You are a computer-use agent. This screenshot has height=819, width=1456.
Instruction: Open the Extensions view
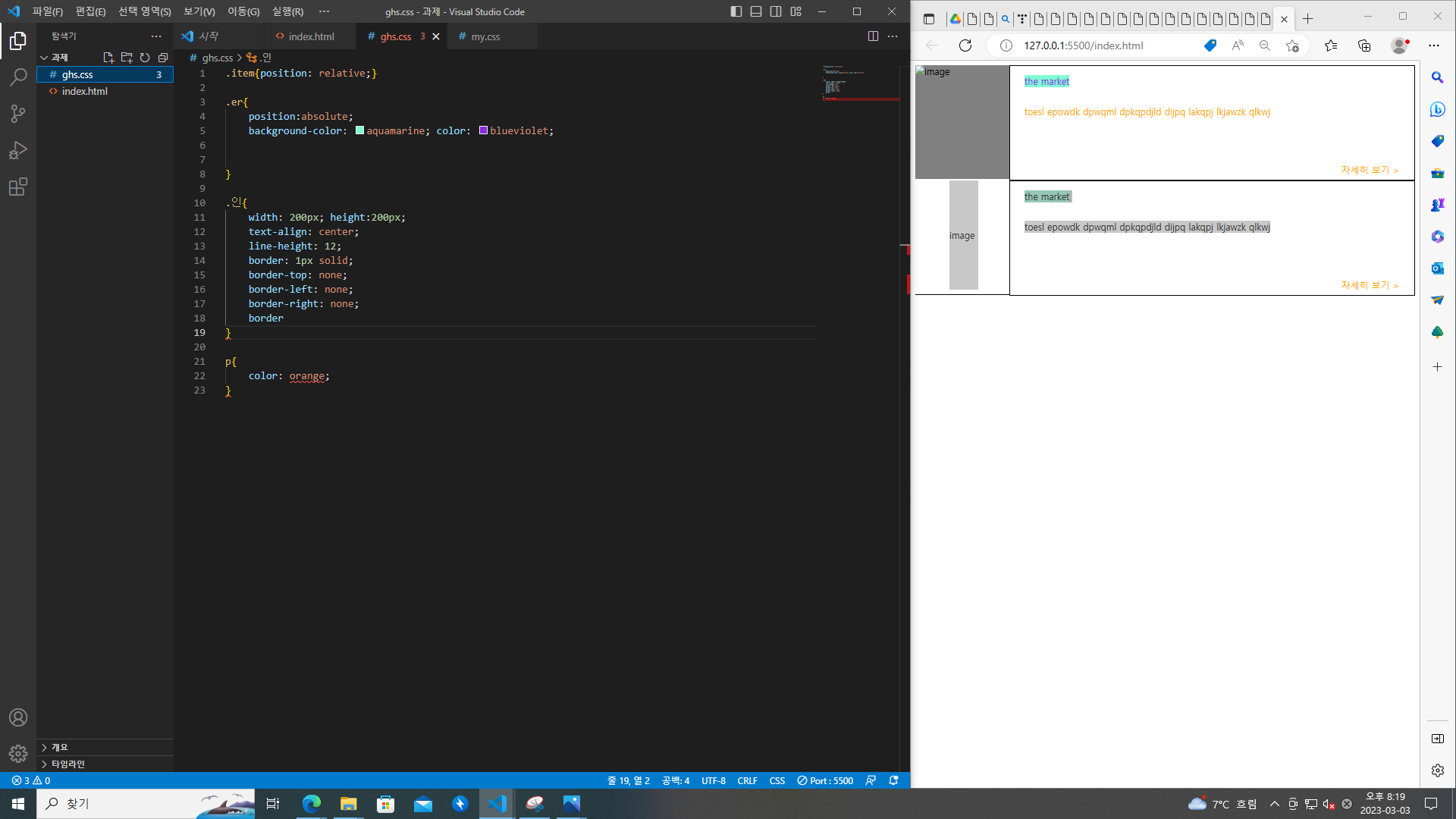tap(18, 187)
